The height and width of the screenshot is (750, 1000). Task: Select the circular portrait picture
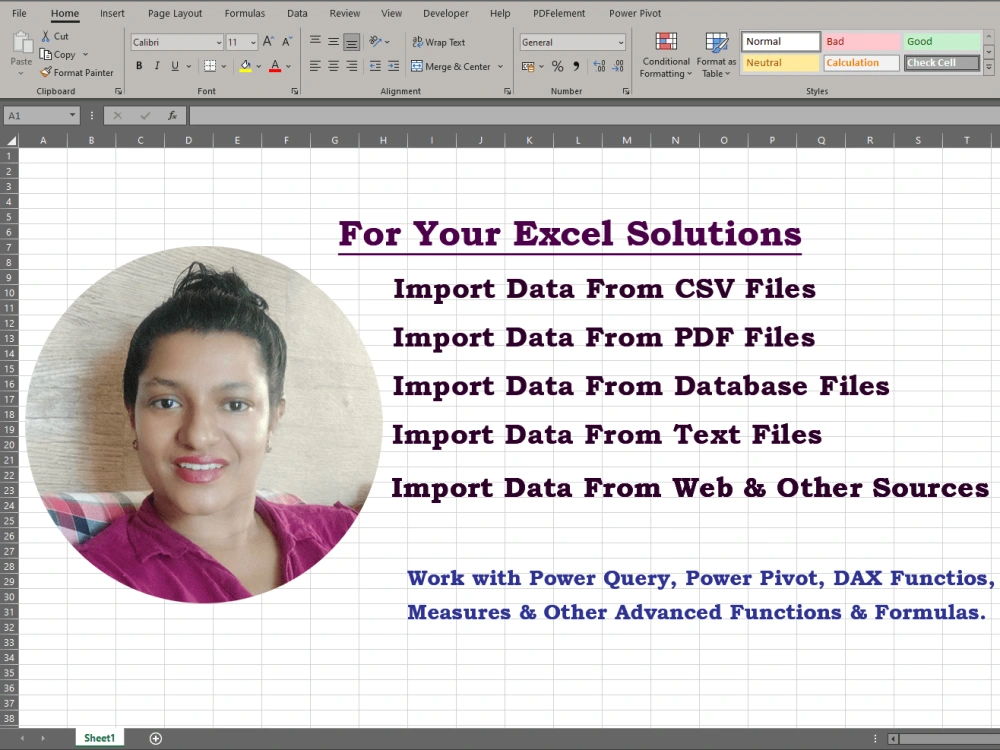point(203,424)
